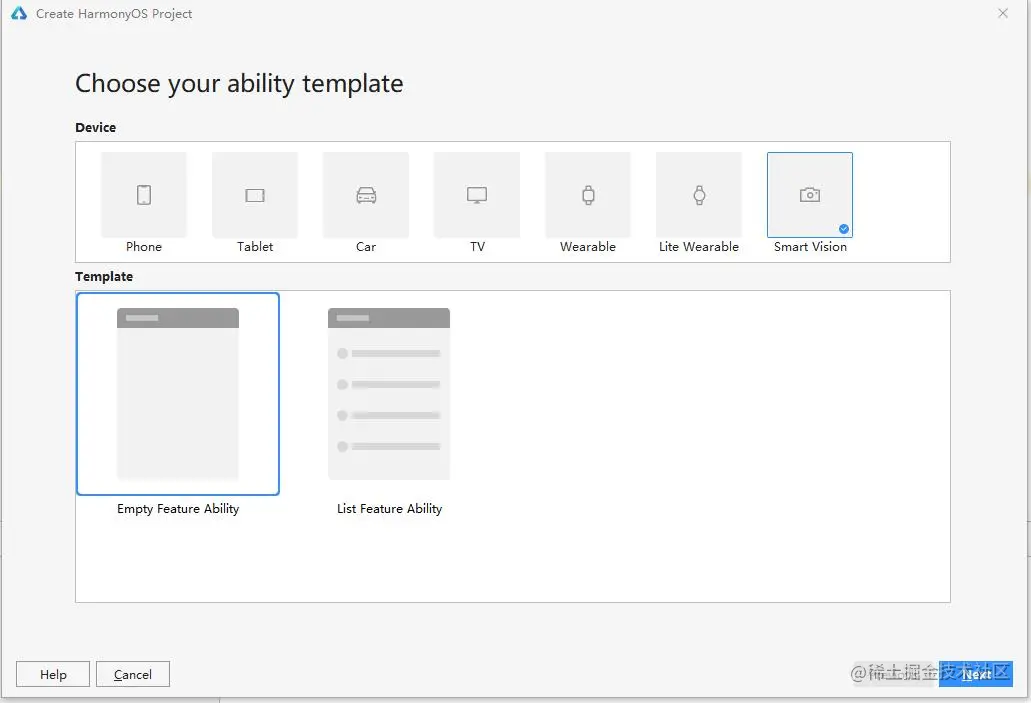Open Help for project creation
This screenshot has width=1031, height=703.
[53, 674]
